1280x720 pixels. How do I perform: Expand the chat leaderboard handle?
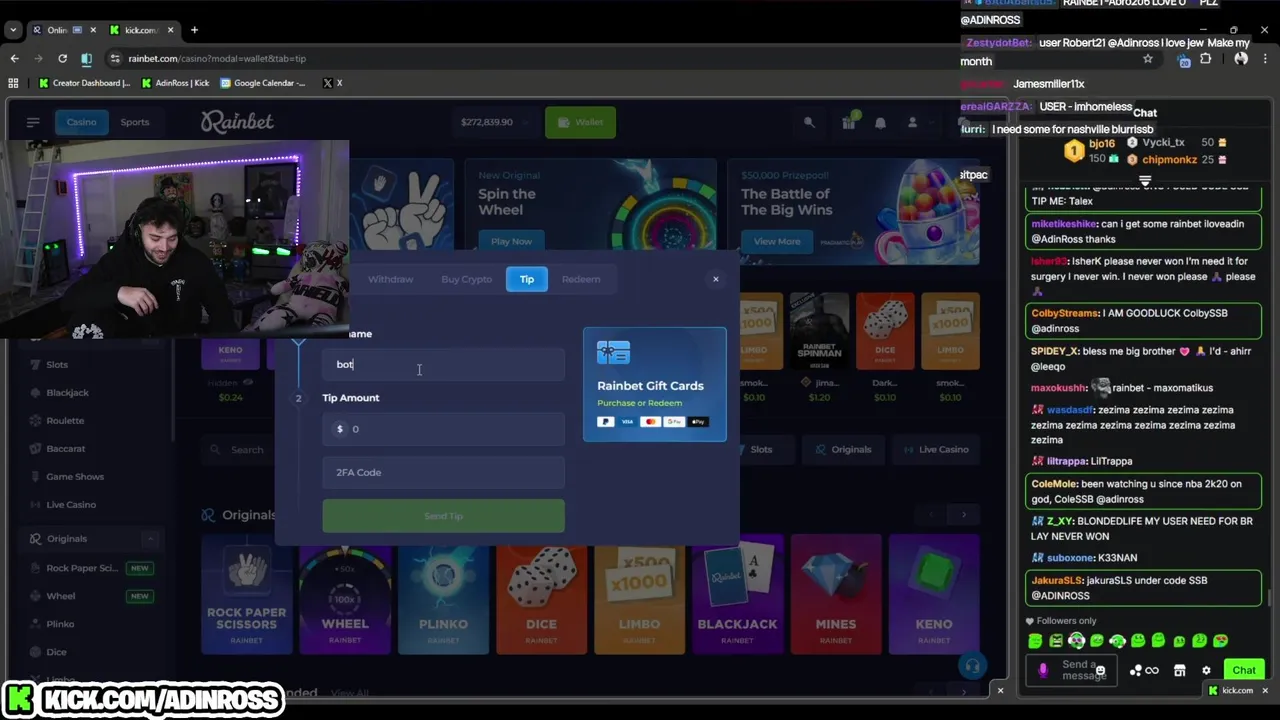pyautogui.click(x=1145, y=181)
